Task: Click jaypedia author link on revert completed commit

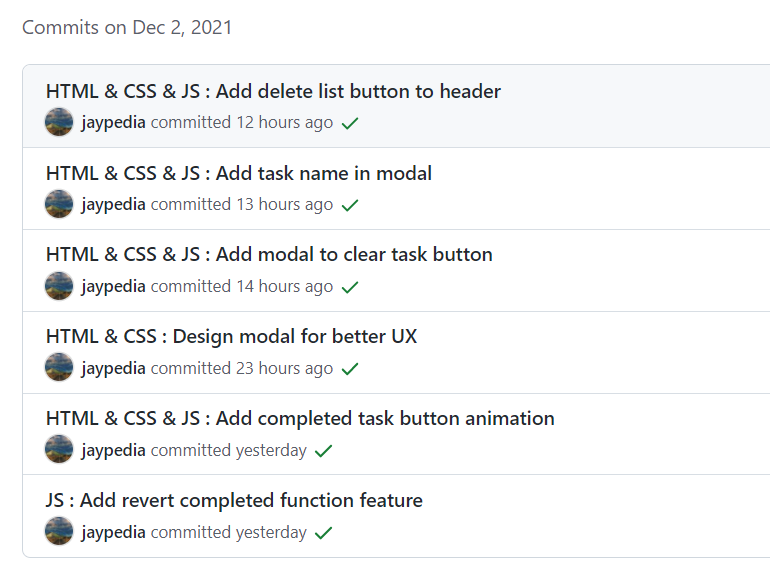Action: [113, 533]
